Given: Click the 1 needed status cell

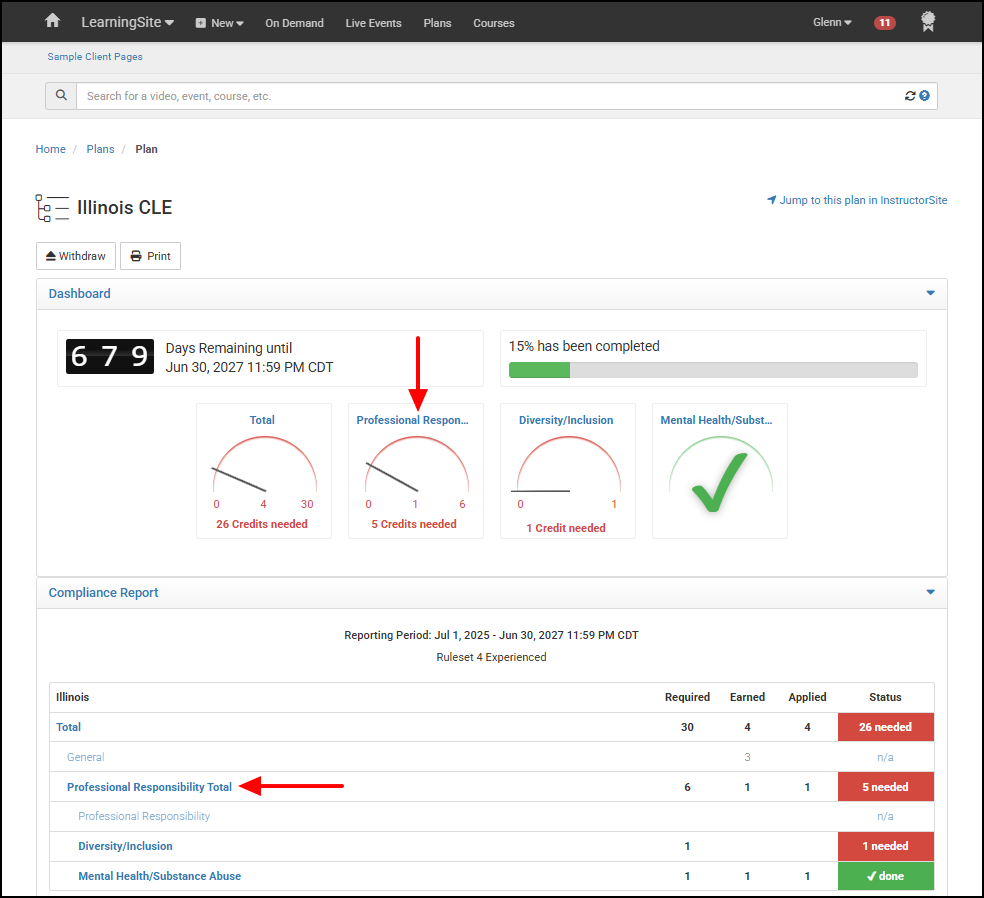Looking at the screenshot, I should click(885, 846).
